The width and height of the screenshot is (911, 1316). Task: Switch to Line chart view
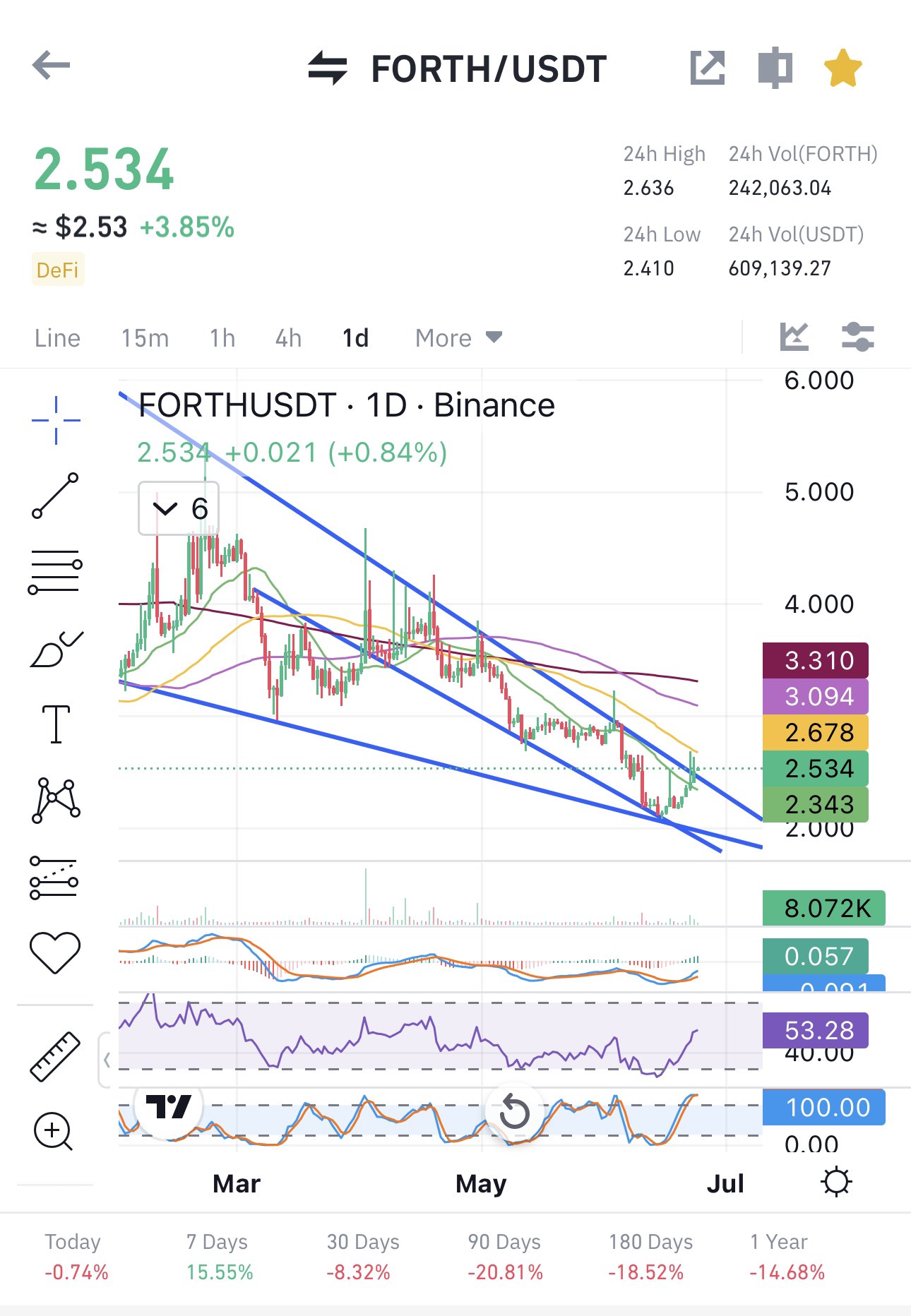pos(57,338)
